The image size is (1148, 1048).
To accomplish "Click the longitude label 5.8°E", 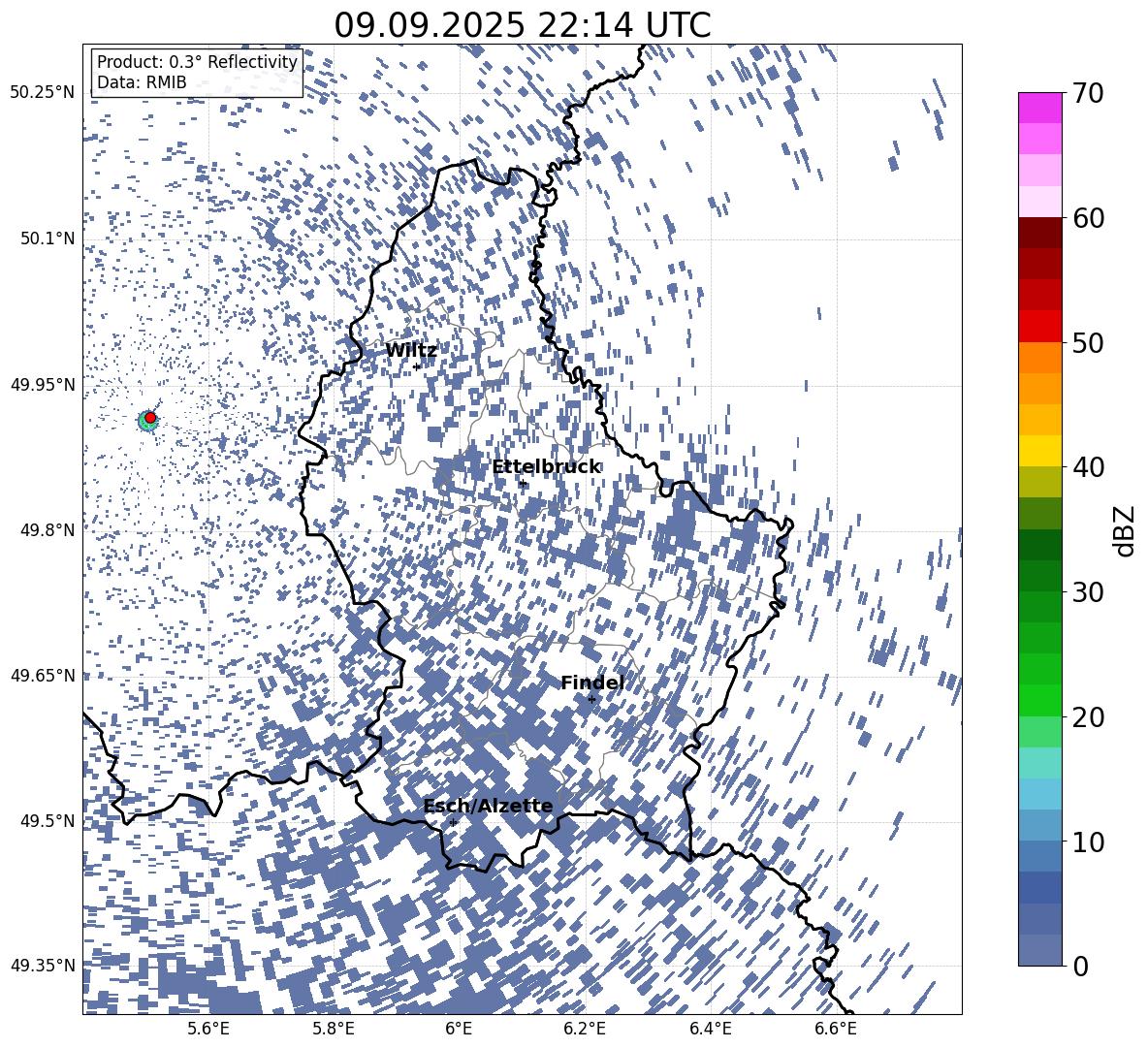I will click(x=334, y=1030).
